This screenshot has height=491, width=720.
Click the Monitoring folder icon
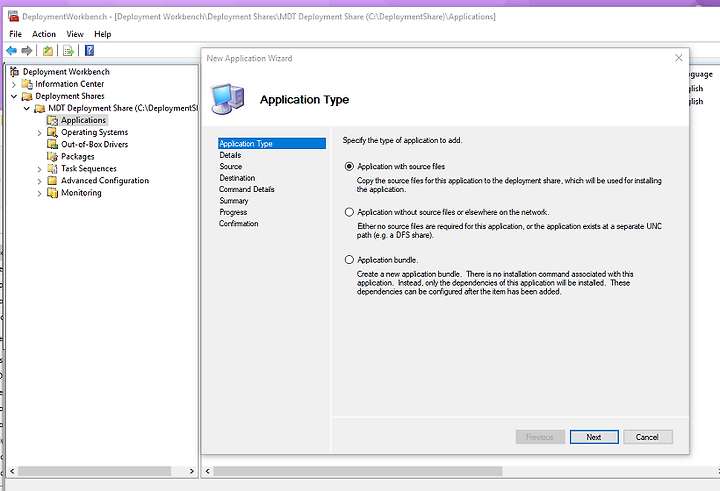[x=52, y=192]
